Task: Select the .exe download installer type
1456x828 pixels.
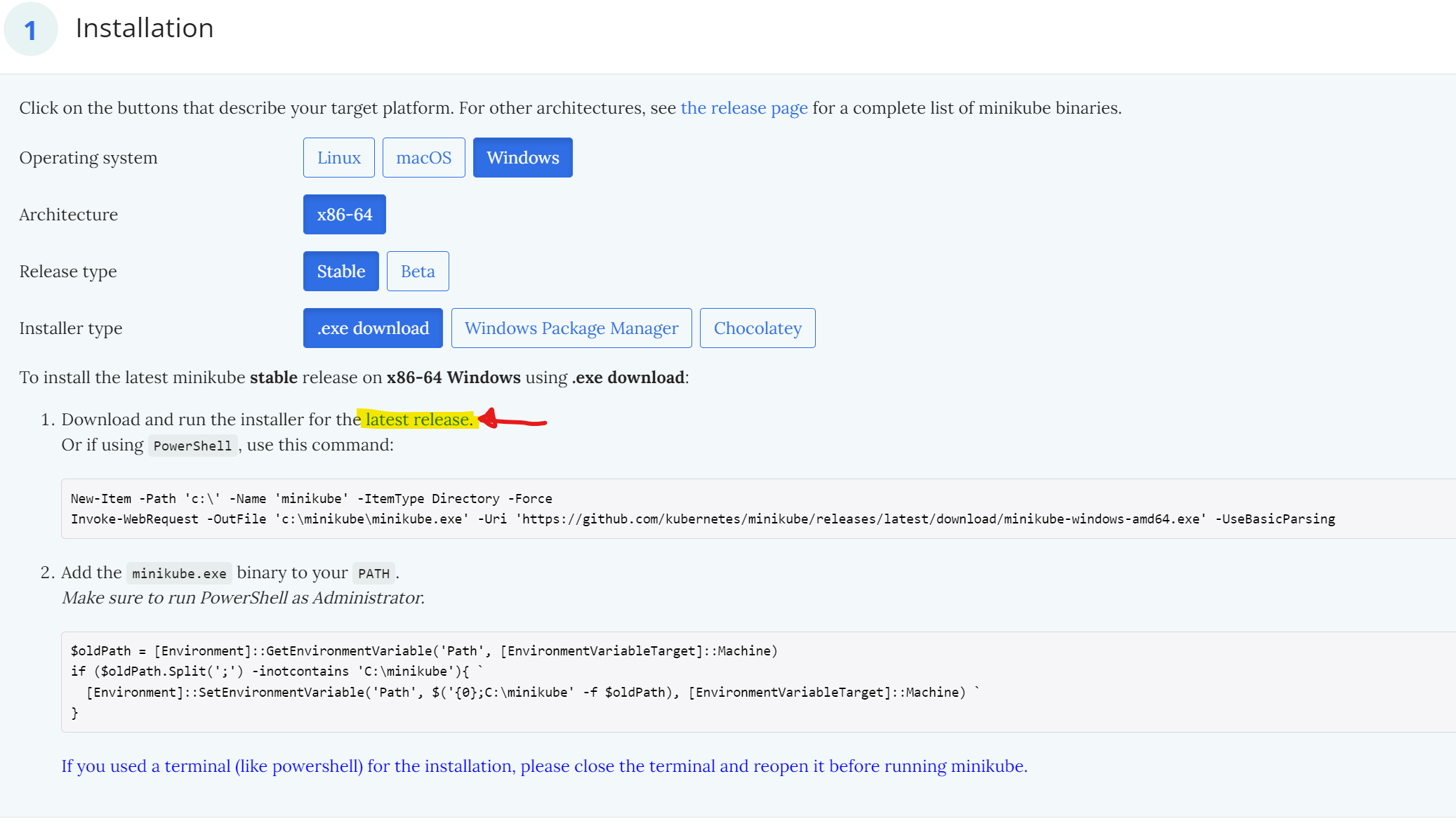Action: pos(373,328)
